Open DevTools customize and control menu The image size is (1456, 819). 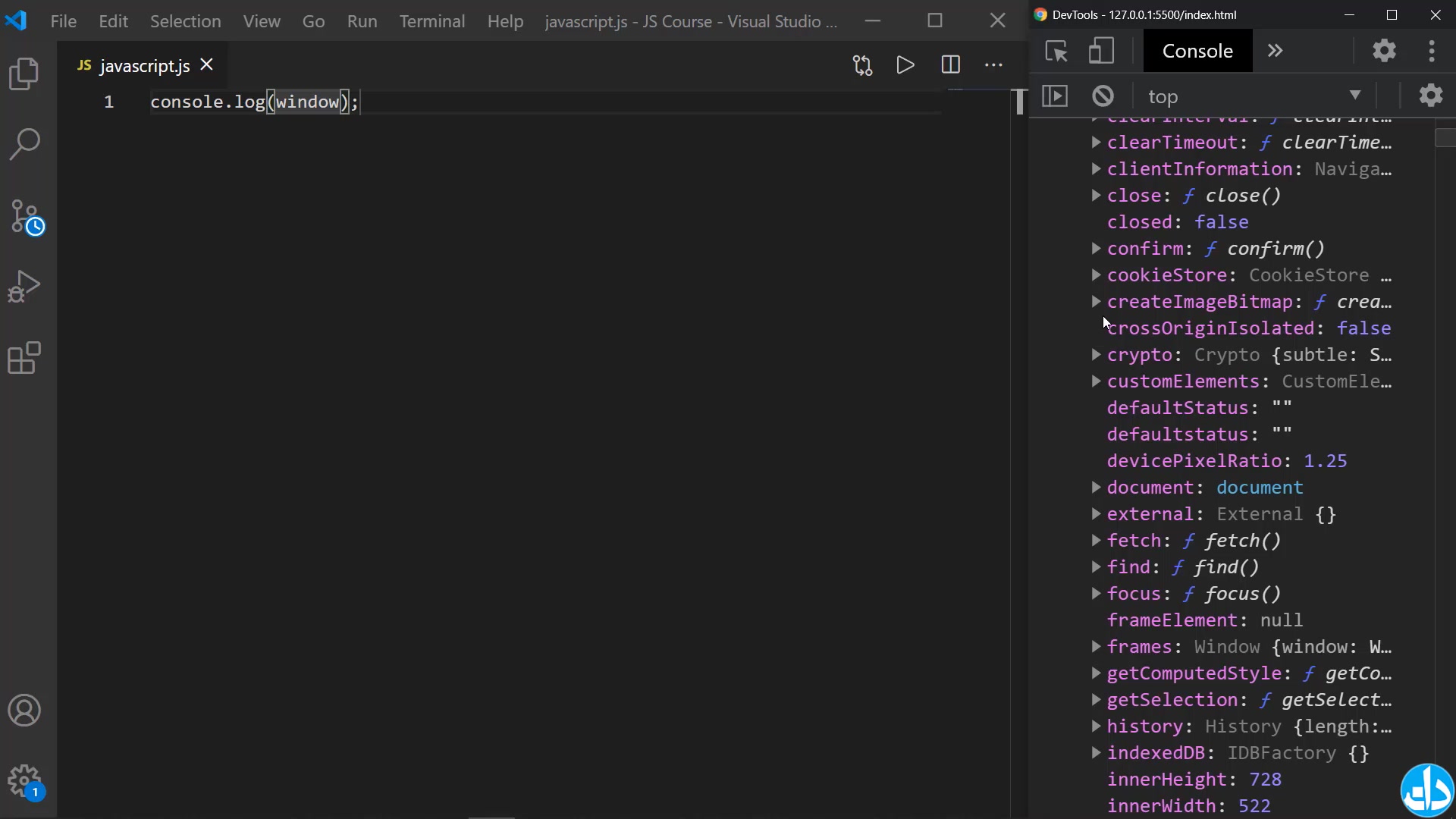pos(1432,51)
